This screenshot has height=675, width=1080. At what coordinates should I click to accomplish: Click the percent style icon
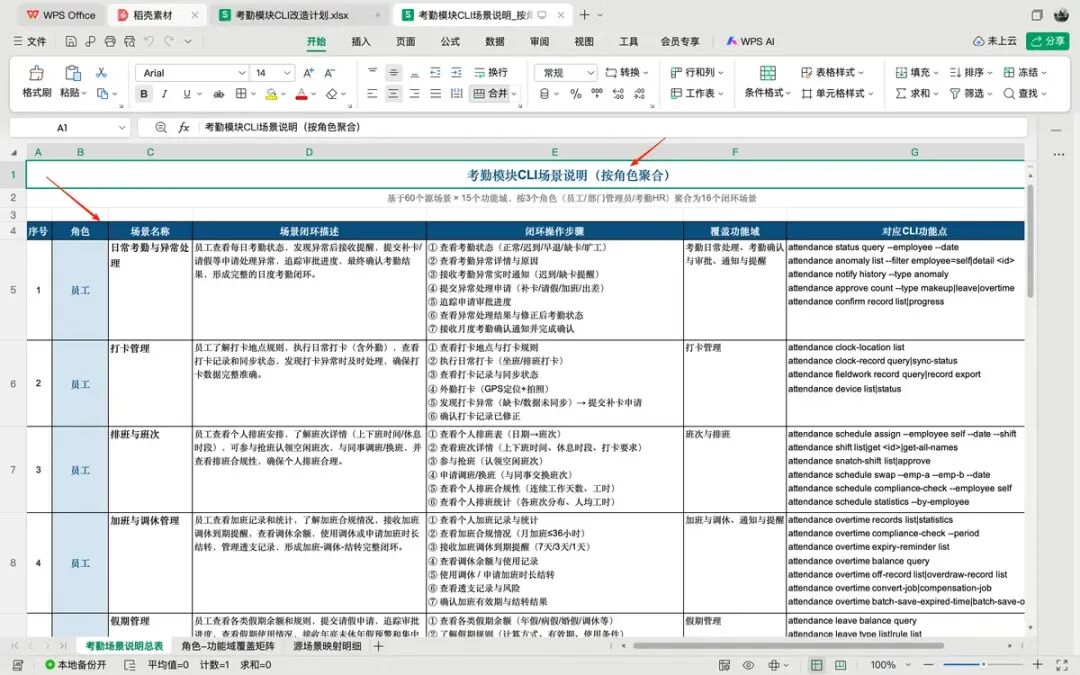576,94
